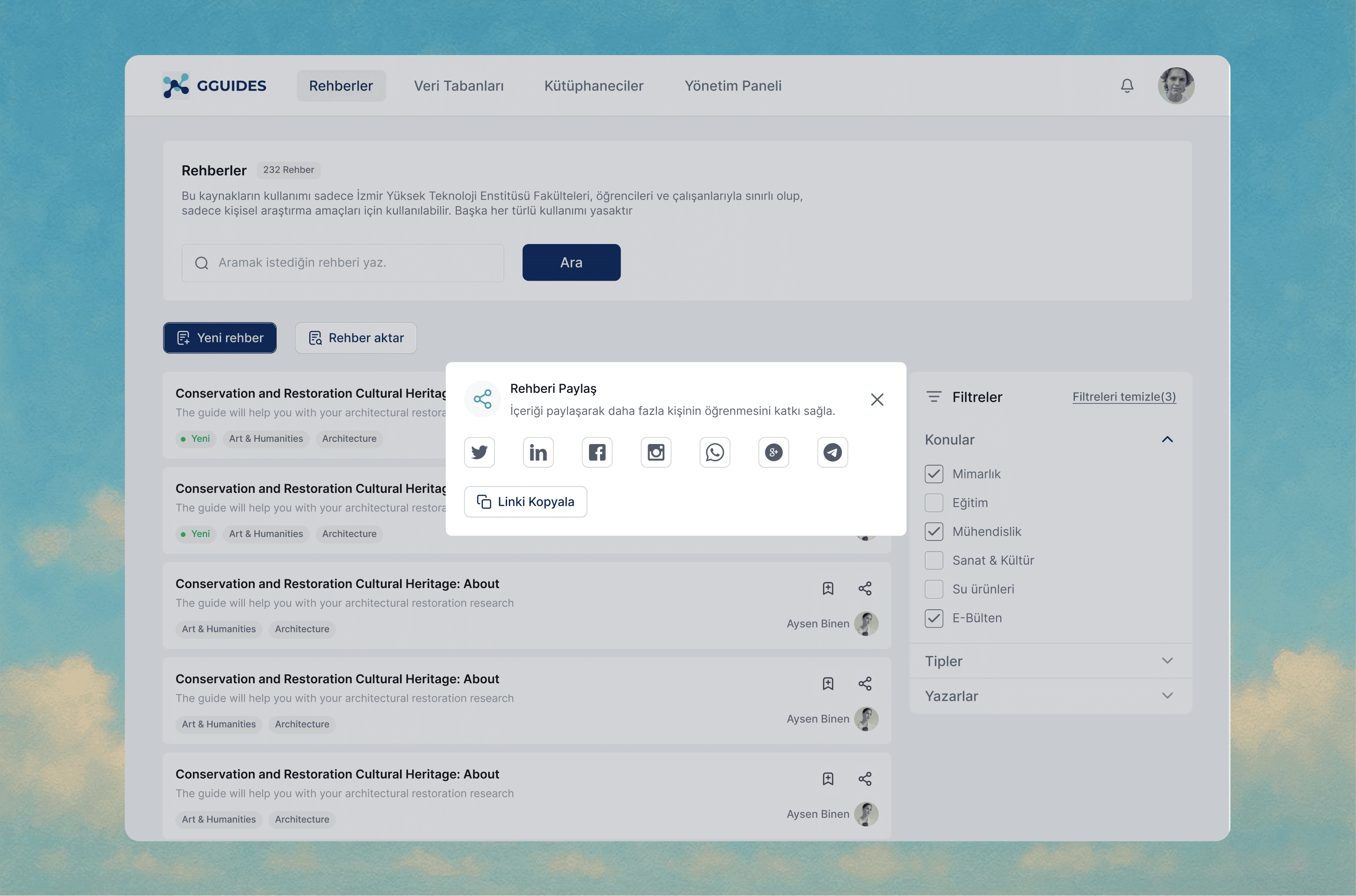Open notifications bell
This screenshot has height=896, width=1356.
click(x=1127, y=86)
